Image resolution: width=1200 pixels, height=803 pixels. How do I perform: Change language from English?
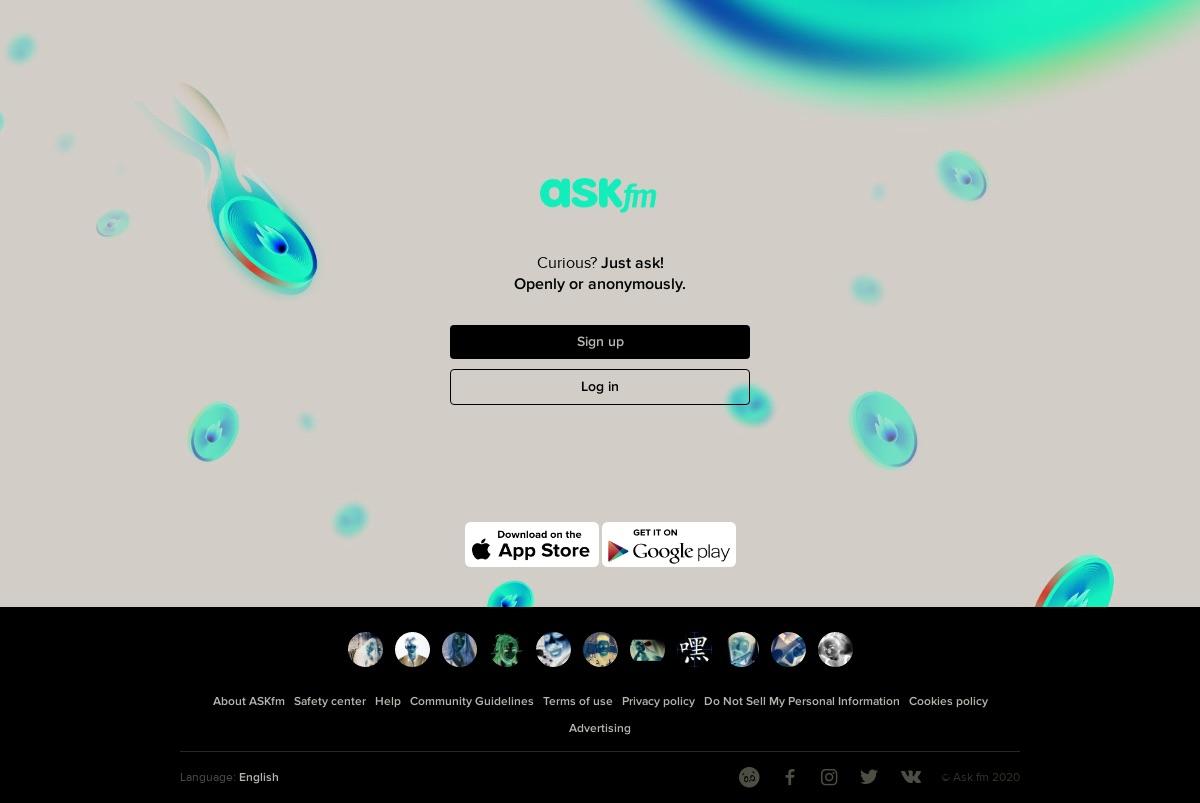pyautogui.click(x=258, y=777)
